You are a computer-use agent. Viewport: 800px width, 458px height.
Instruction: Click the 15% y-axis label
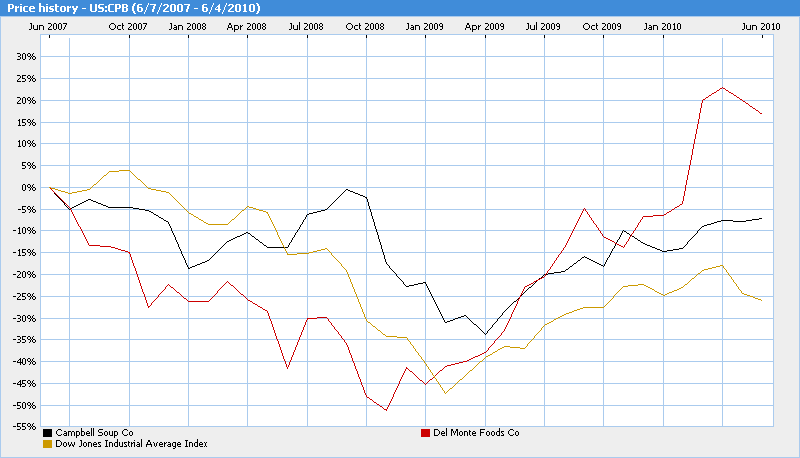pos(27,123)
